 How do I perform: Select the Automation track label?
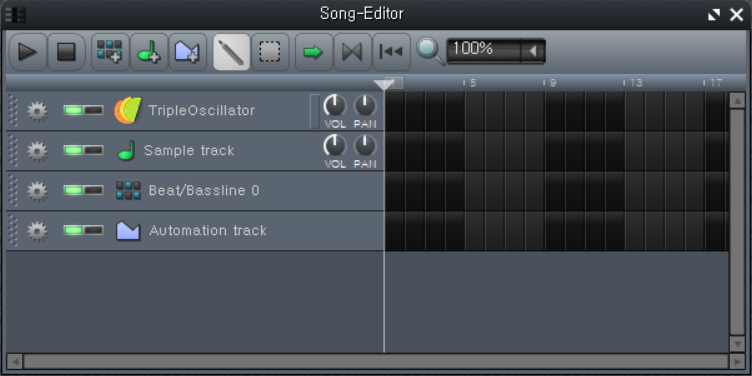[208, 231]
